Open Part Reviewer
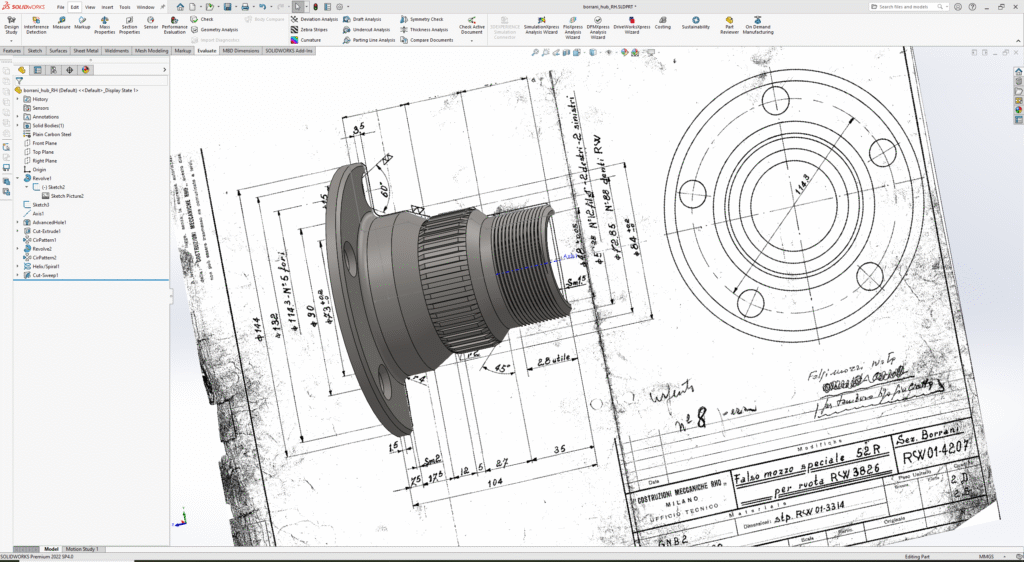The image size is (1024, 562). click(729, 25)
